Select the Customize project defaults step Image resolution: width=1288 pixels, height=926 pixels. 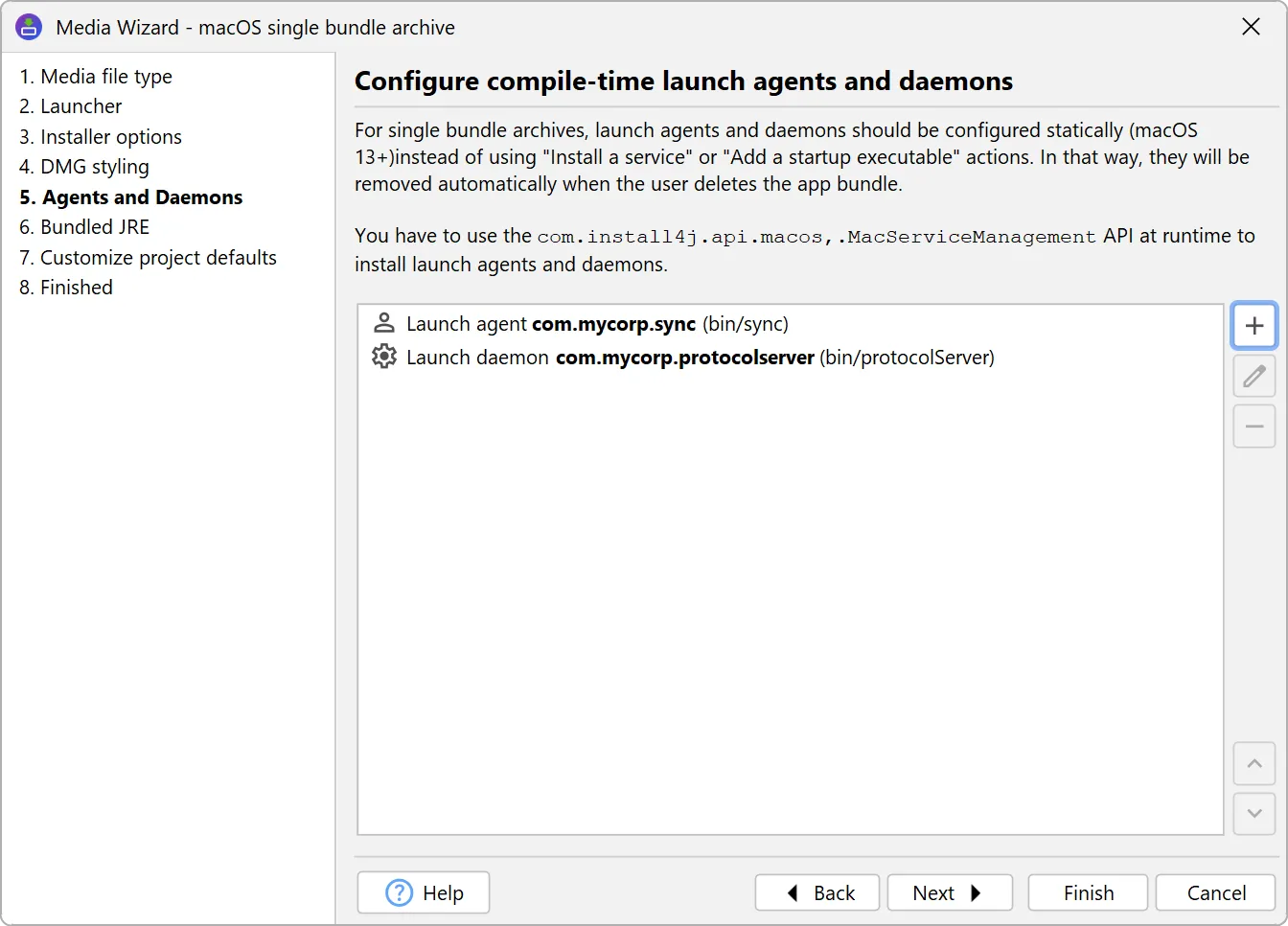point(158,257)
